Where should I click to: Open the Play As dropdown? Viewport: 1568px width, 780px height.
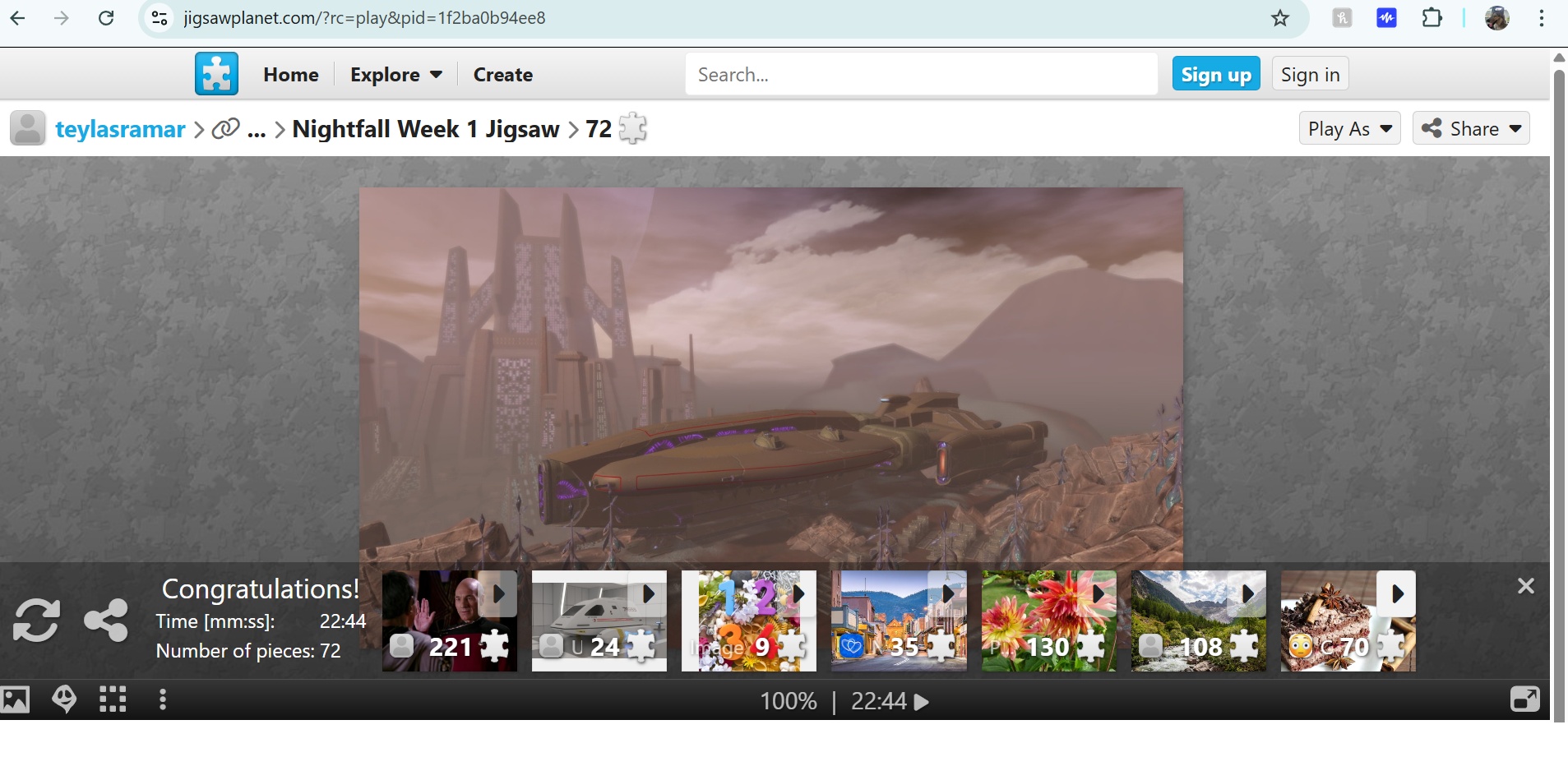[1349, 128]
